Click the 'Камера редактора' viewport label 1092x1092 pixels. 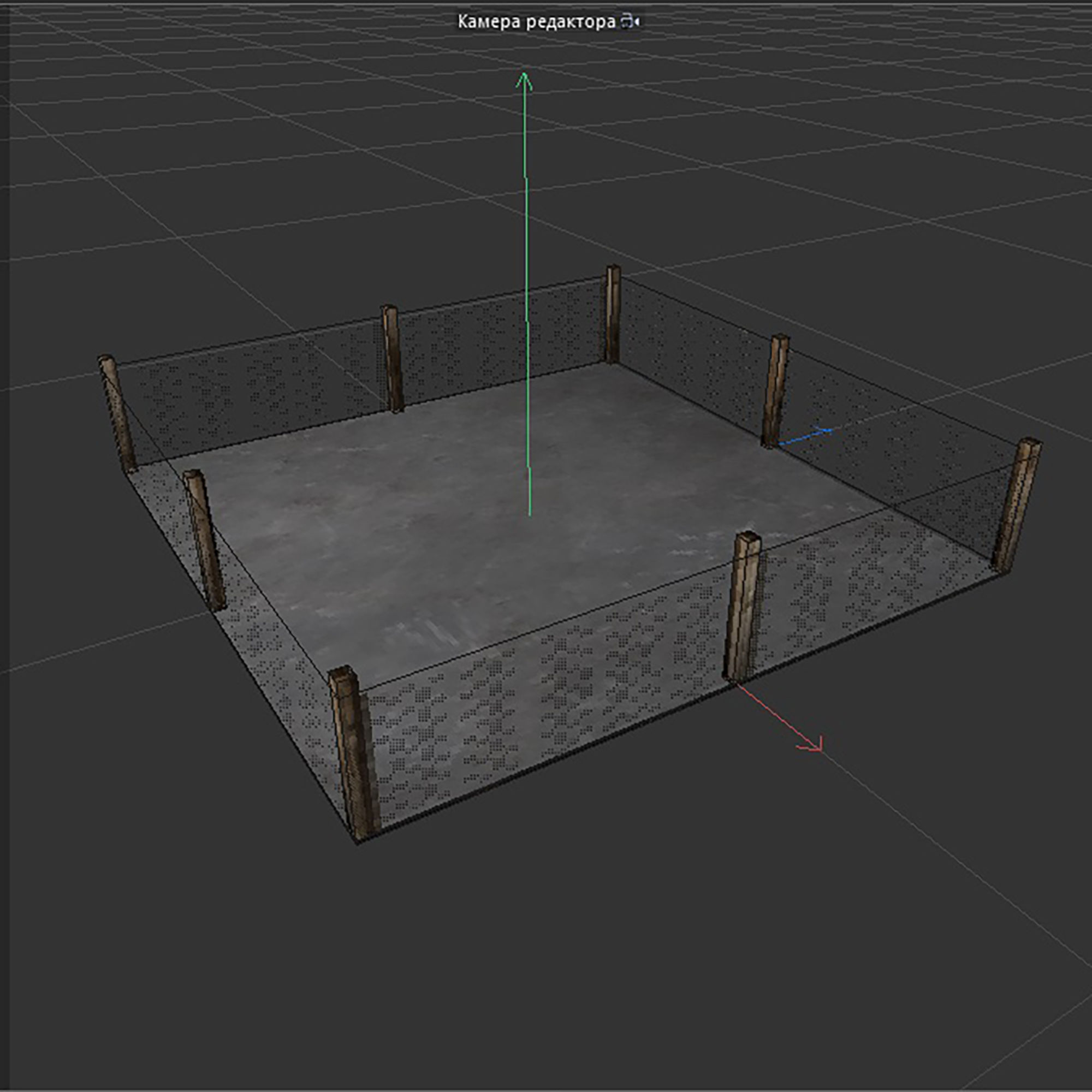click(x=536, y=22)
